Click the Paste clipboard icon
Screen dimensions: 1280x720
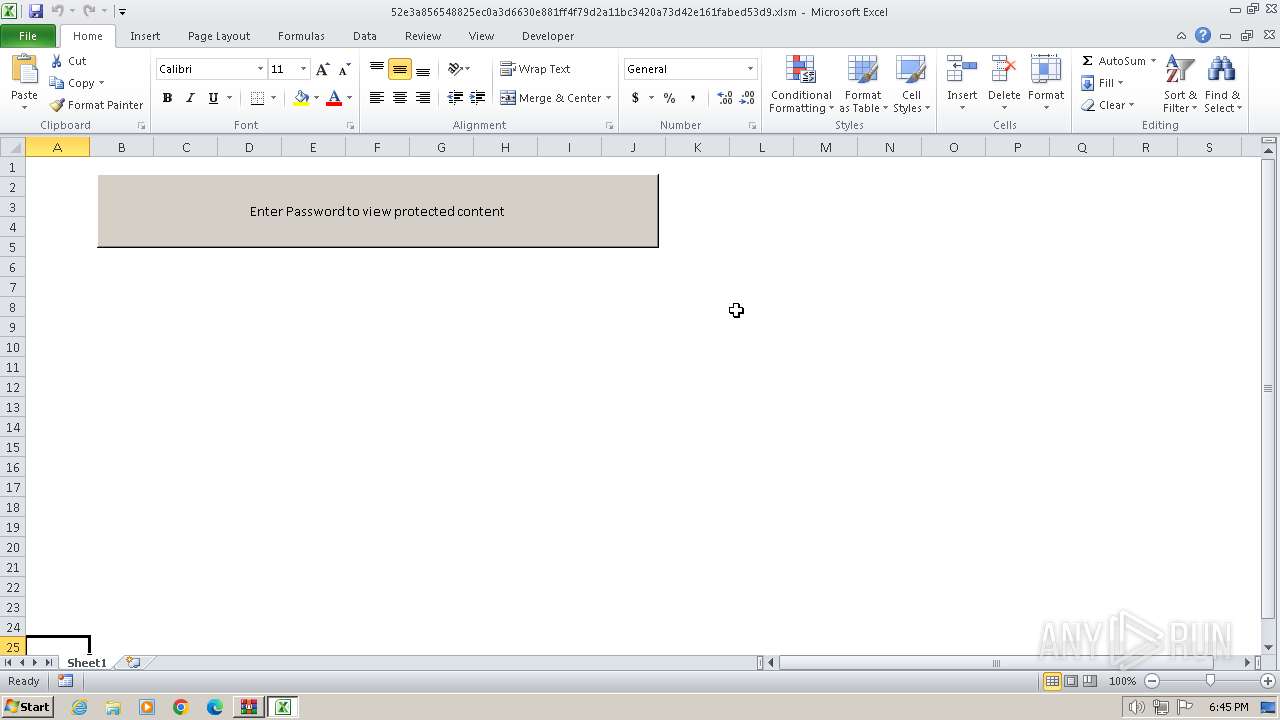pos(24,71)
